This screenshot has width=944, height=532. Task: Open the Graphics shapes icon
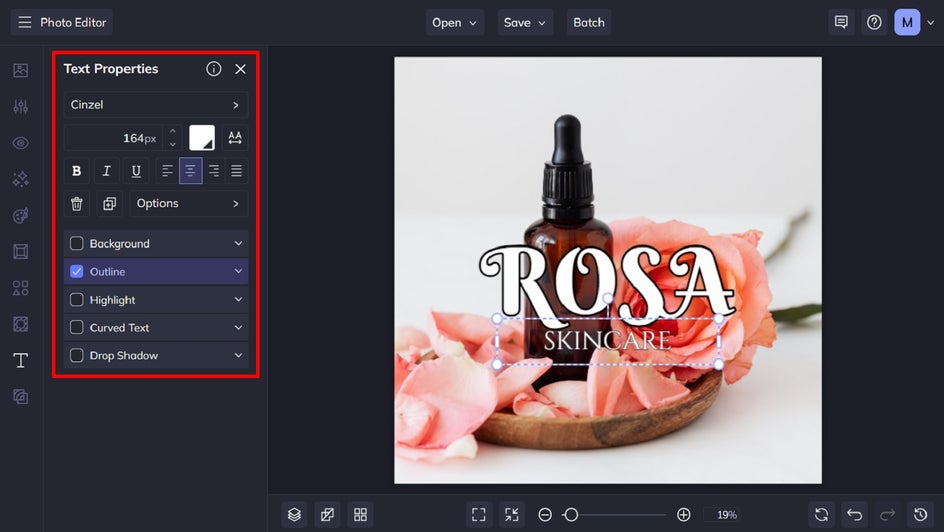[20, 288]
